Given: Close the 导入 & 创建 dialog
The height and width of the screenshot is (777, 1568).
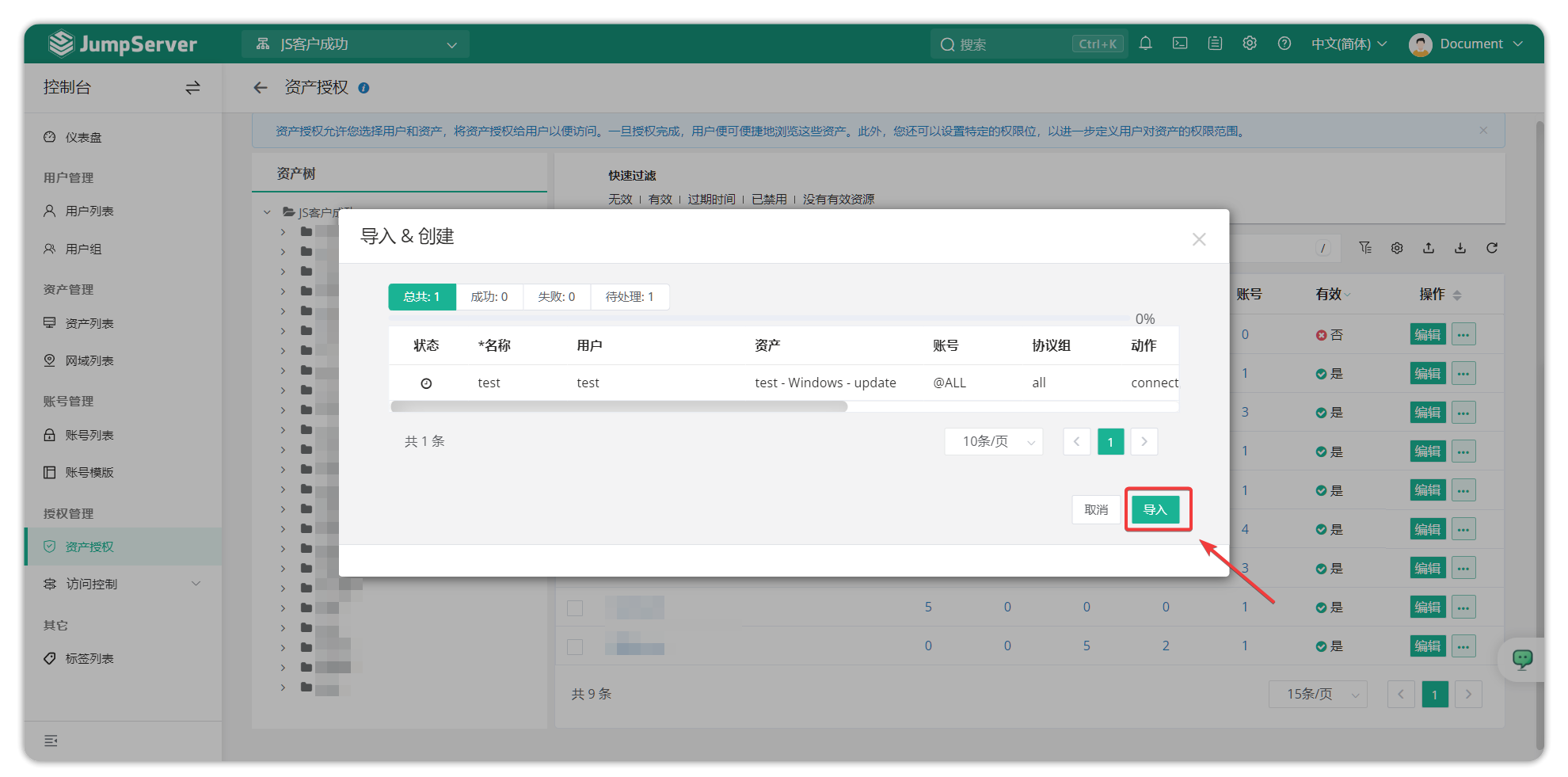Looking at the screenshot, I should point(1199,239).
